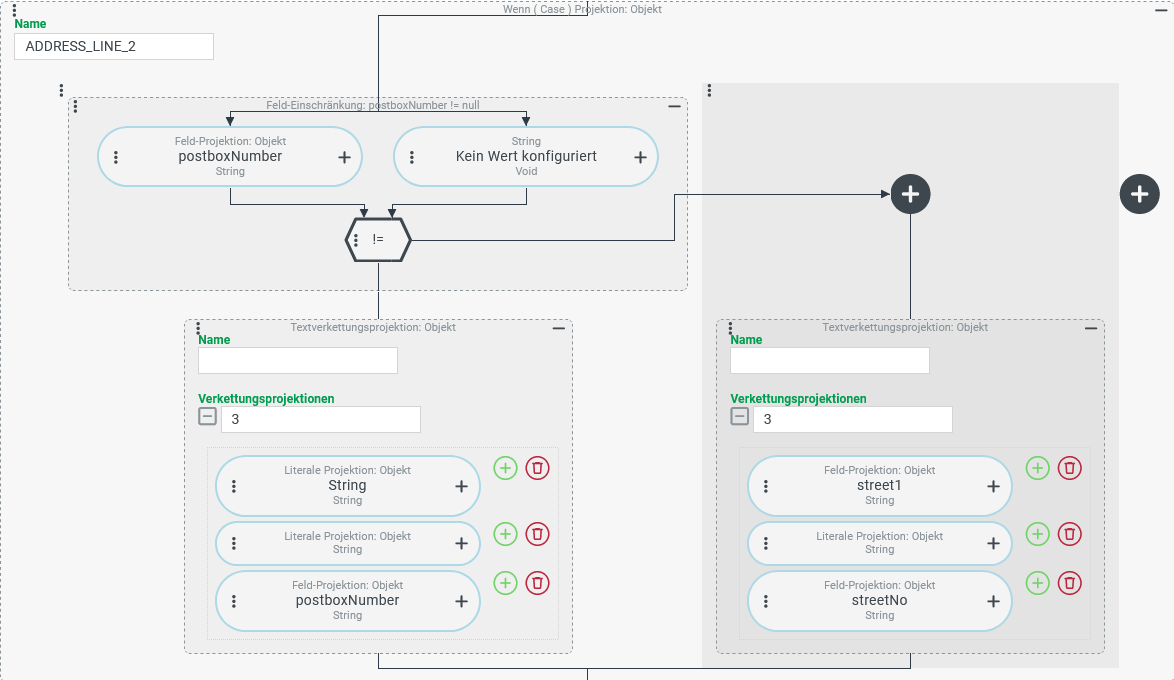
Task: Collapse the Feld-Einschränkung postboxNumber panel
Action: (674, 107)
